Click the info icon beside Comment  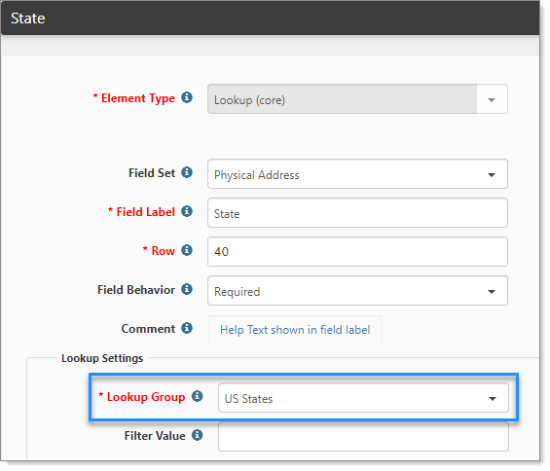click(187, 328)
